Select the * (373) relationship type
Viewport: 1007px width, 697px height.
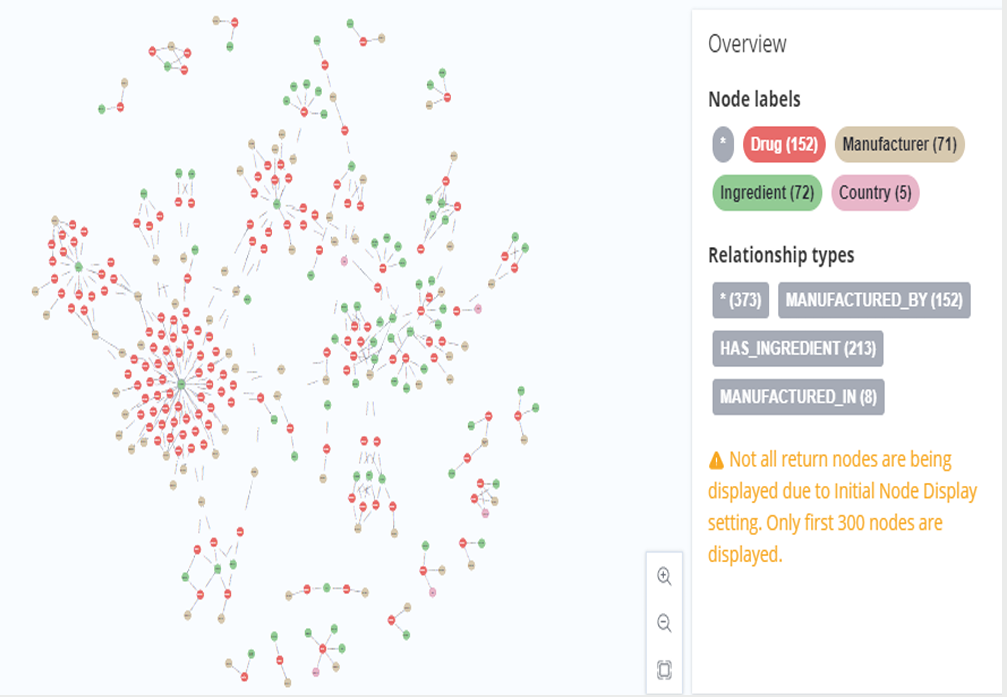[x=741, y=299]
